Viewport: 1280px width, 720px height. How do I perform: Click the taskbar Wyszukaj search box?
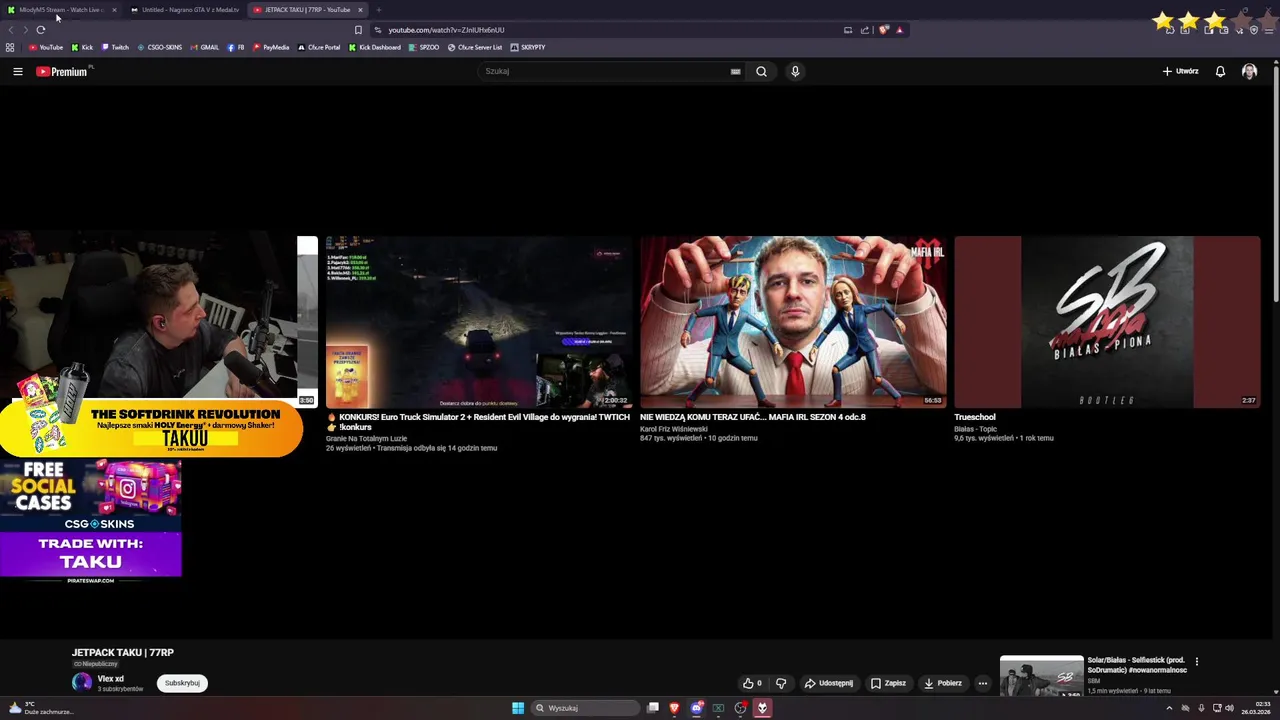[x=585, y=708]
